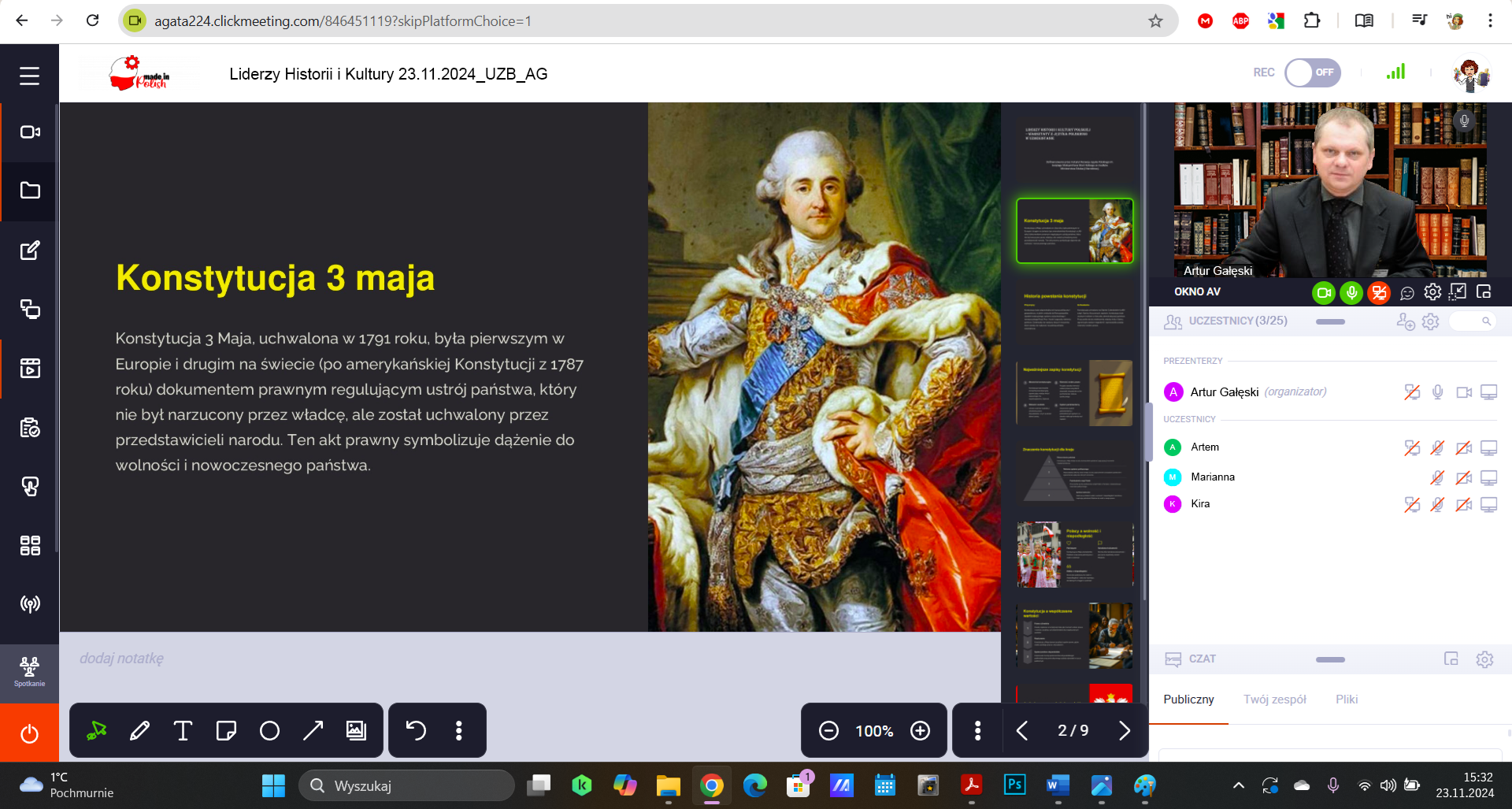The height and width of the screenshot is (809, 1512).
Task: Go to the previous slide
Action: point(1022,730)
